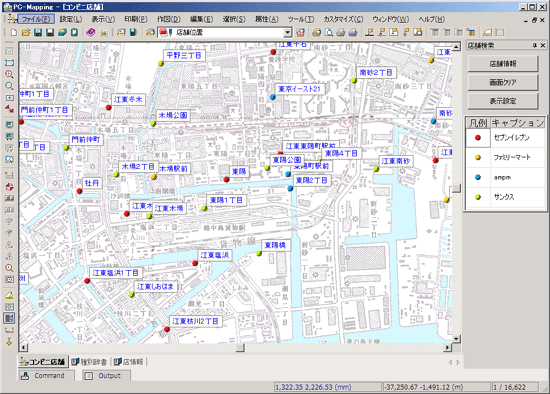550x394 pixels.
Task: Click the red-white lifebuoy icon in sidebar
Action: point(9,187)
